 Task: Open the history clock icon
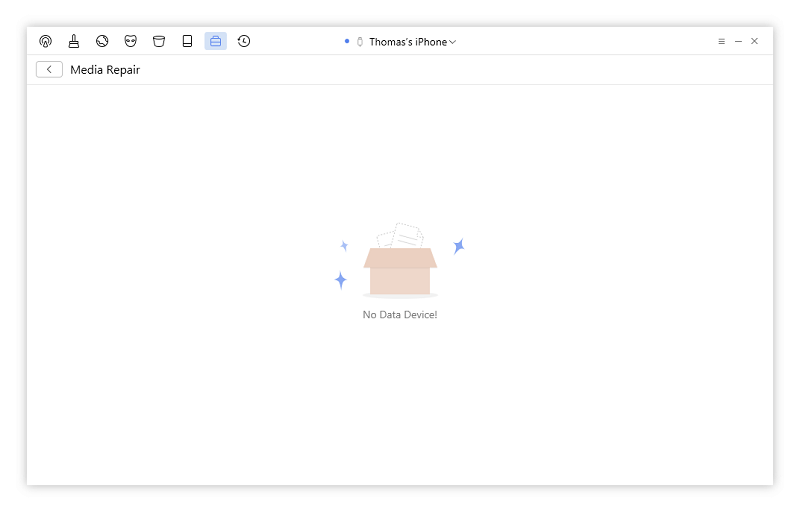(244, 41)
